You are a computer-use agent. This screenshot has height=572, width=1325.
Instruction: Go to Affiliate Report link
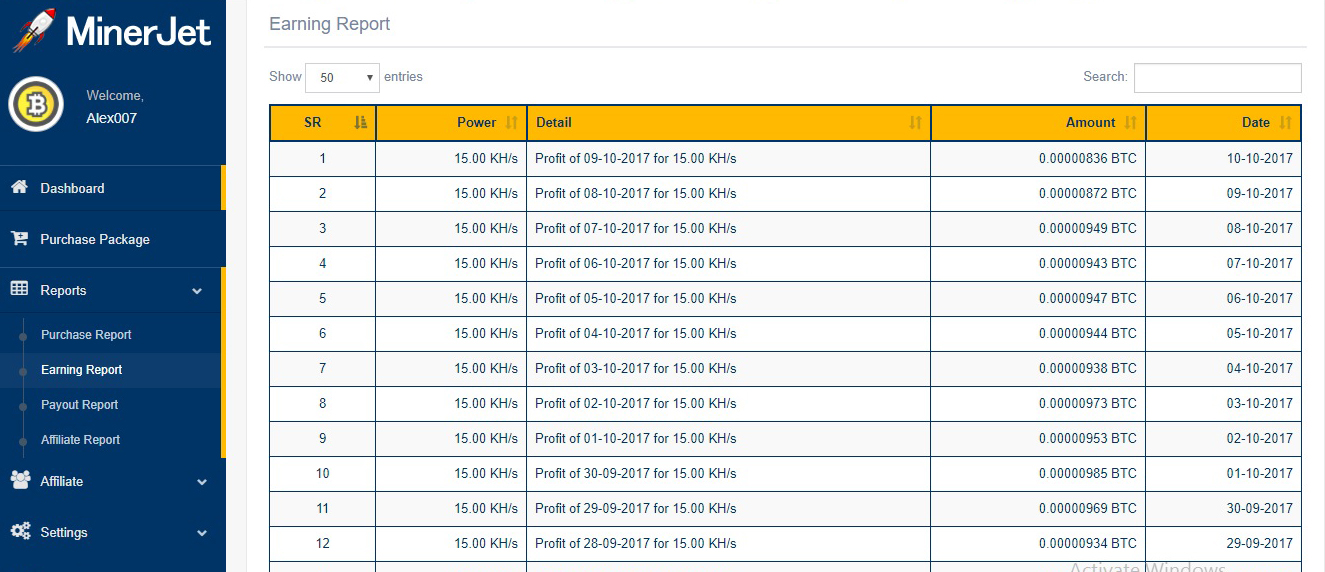point(80,440)
